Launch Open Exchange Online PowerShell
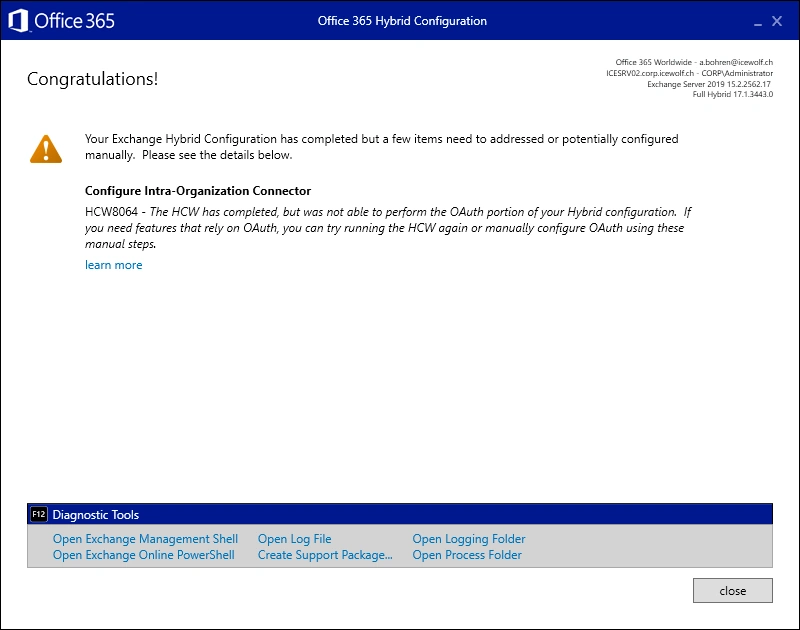 [x=143, y=555]
